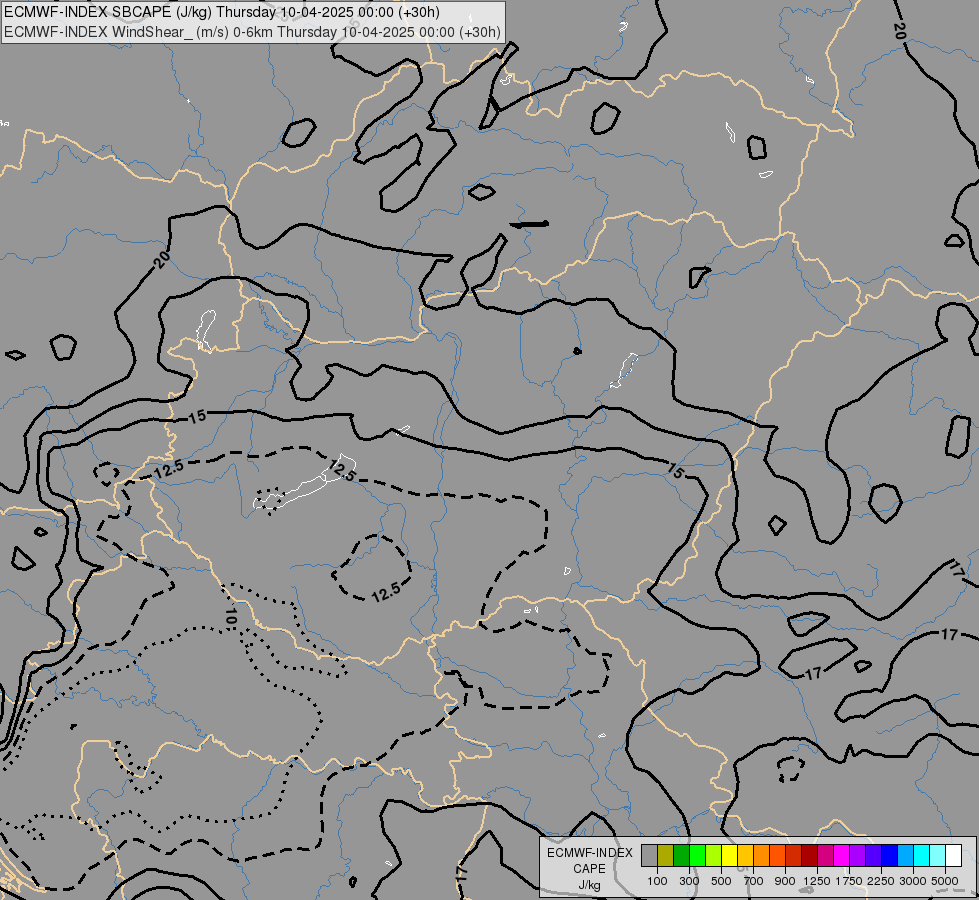The image size is (979, 900).
Task: Click the legend value 300
Action: point(689,881)
